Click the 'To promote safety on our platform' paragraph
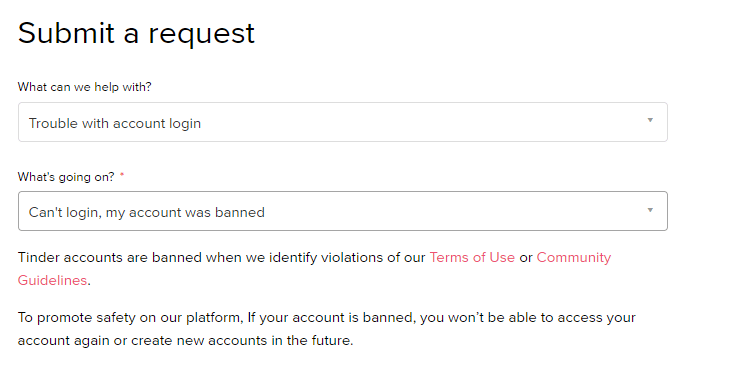 326,329
